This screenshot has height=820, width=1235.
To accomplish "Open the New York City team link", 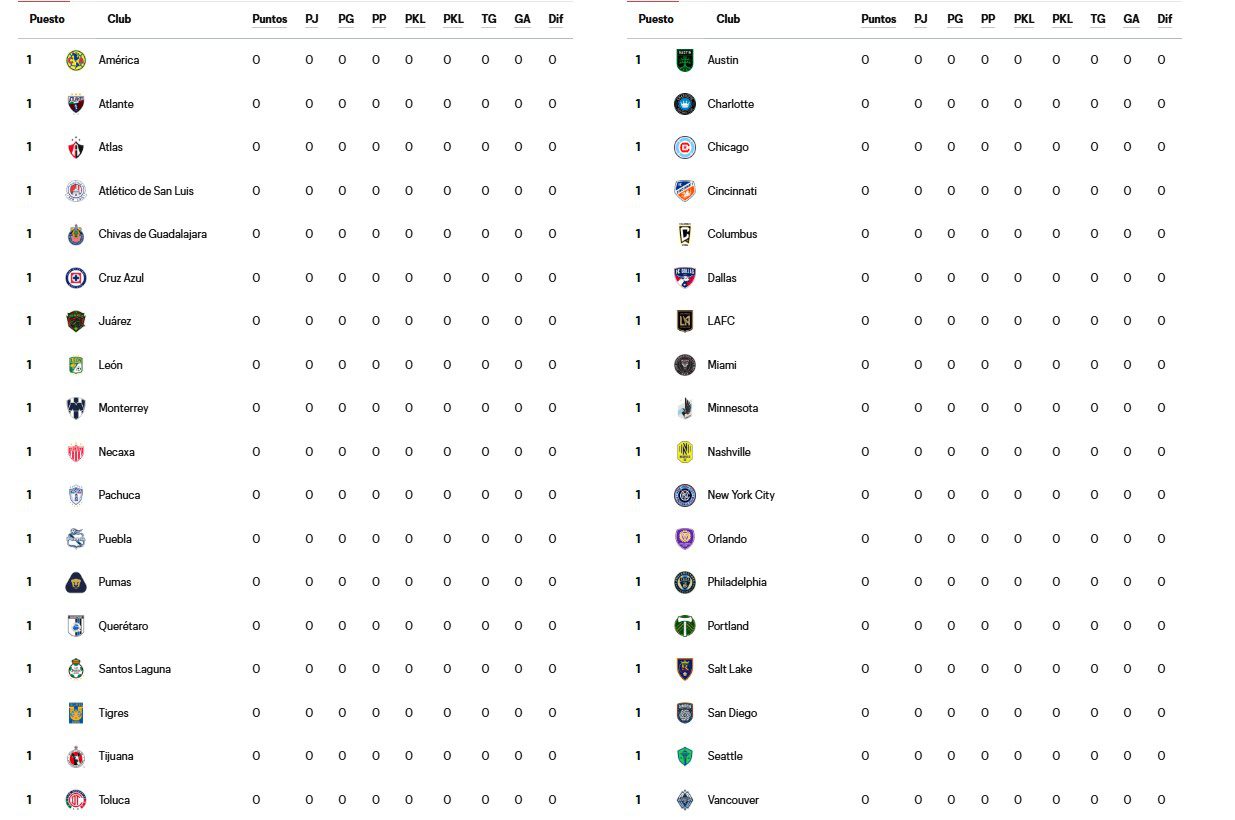I will tap(741, 495).
